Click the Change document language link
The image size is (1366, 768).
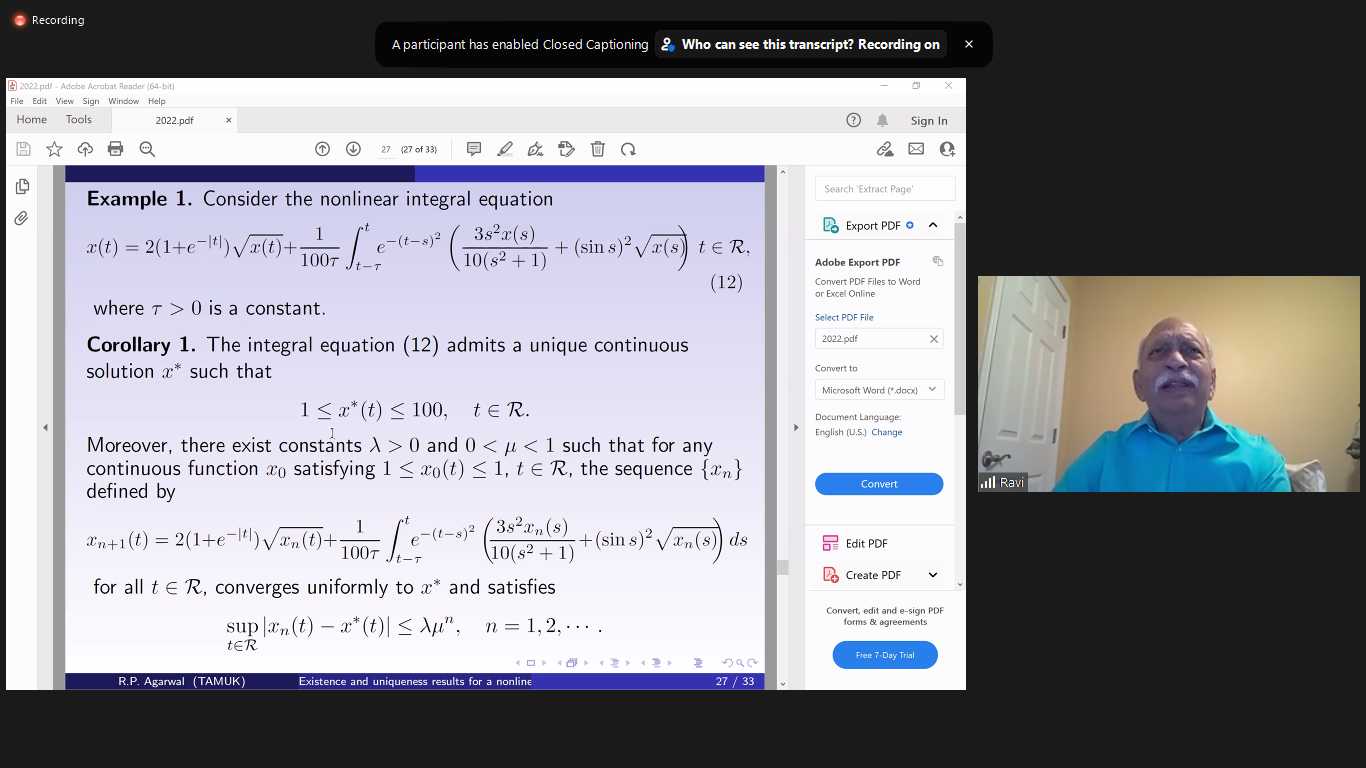886,432
